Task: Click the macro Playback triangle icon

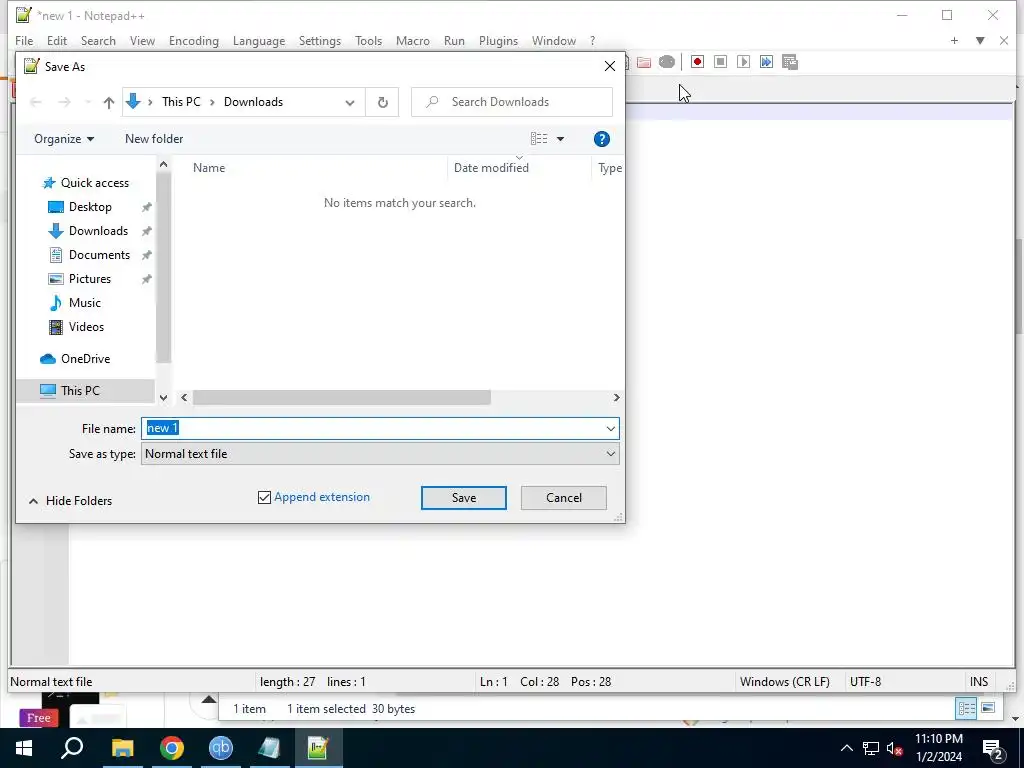Action: coord(743,62)
